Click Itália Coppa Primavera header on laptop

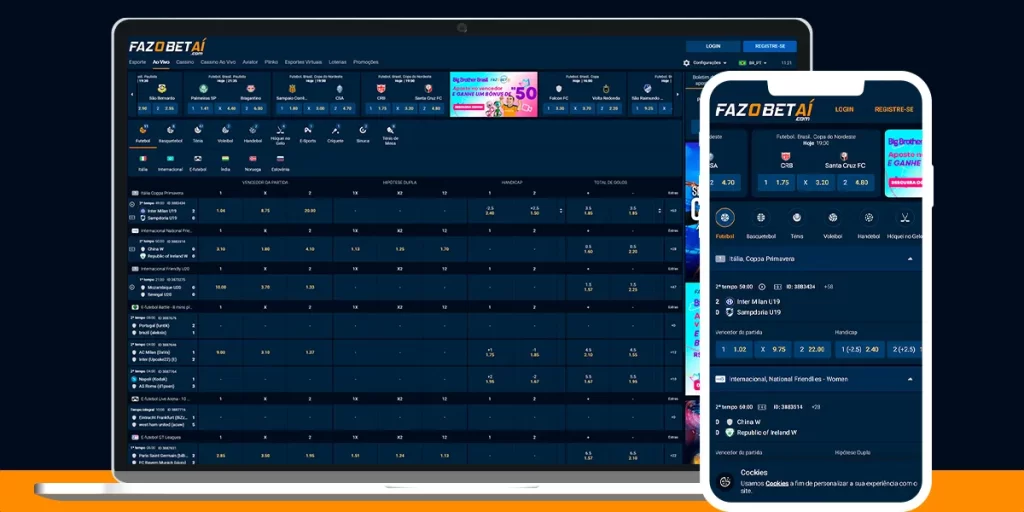[157, 193]
